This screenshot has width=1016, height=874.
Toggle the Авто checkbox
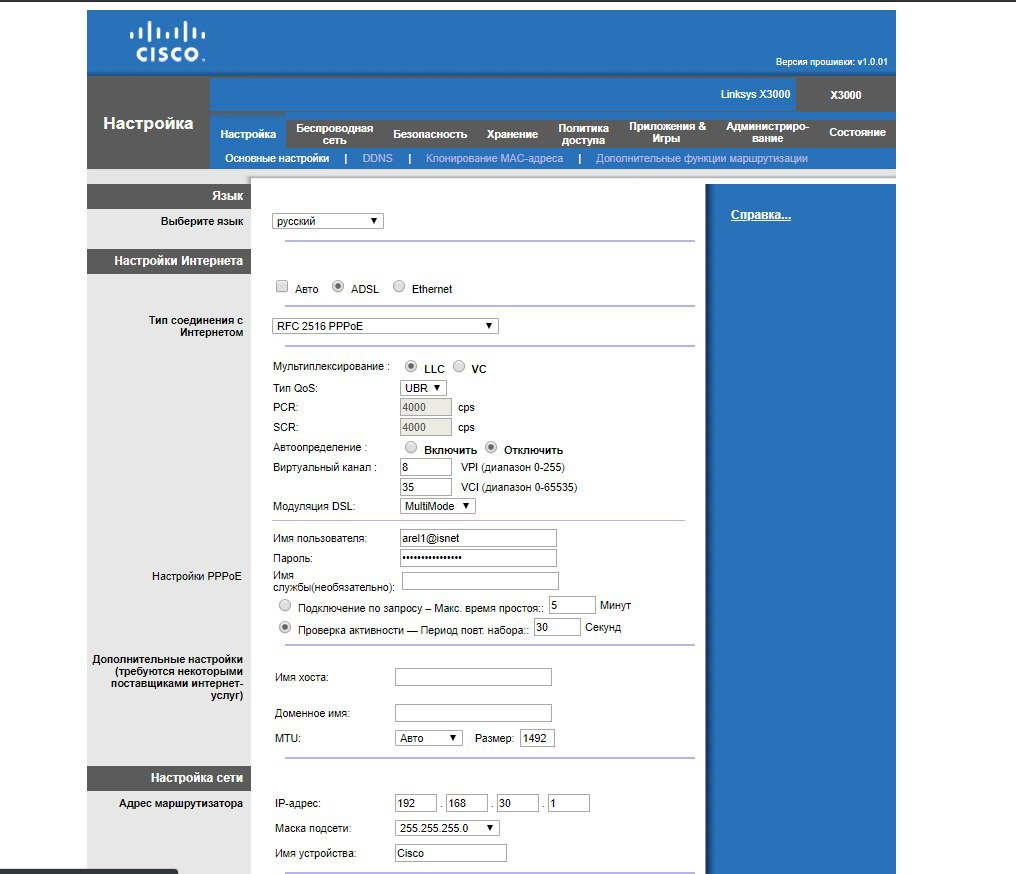click(x=282, y=286)
